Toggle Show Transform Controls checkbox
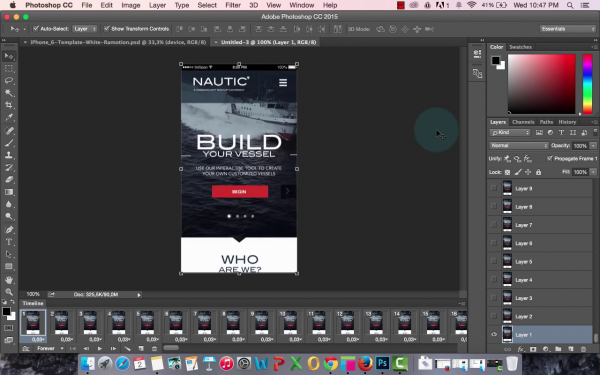 (107, 29)
